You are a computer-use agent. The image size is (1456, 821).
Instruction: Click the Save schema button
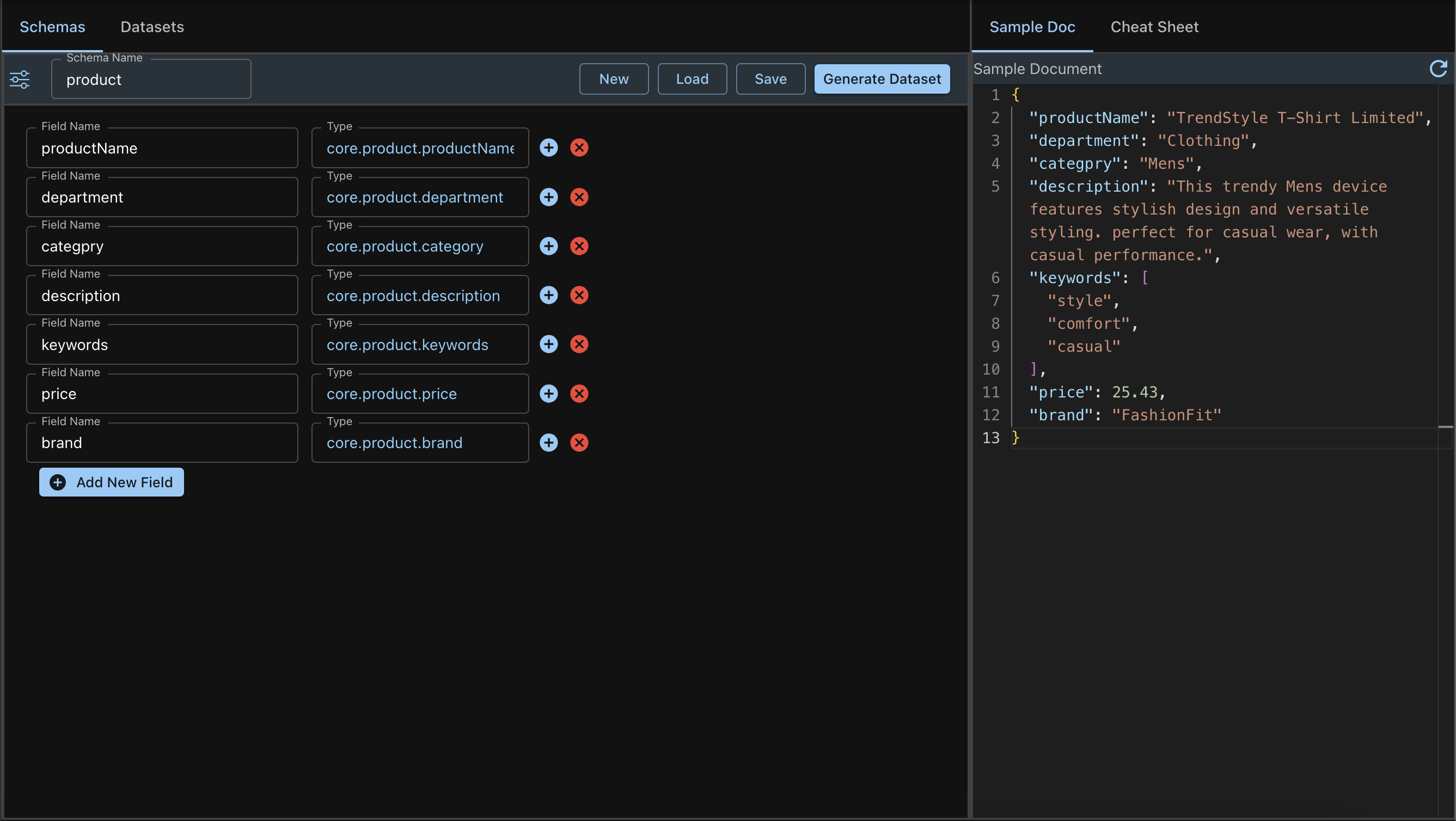pyautogui.click(x=770, y=79)
